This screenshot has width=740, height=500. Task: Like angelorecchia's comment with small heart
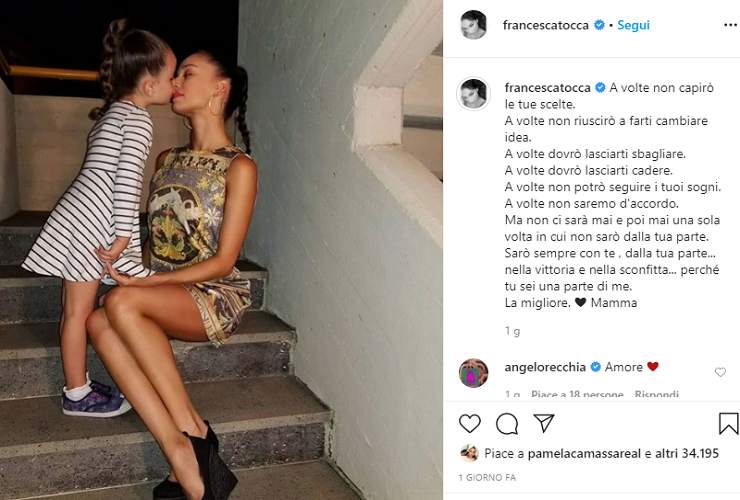pyautogui.click(x=720, y=372)
